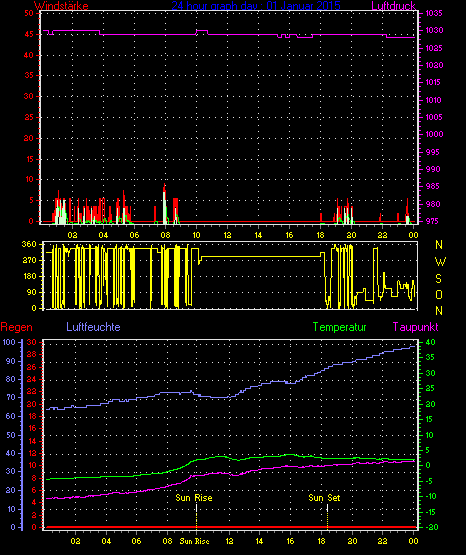The height and width of the screenshot is (555, 466).
Task: Click the 1005 pressure axis value
Action: click(434, 117)
